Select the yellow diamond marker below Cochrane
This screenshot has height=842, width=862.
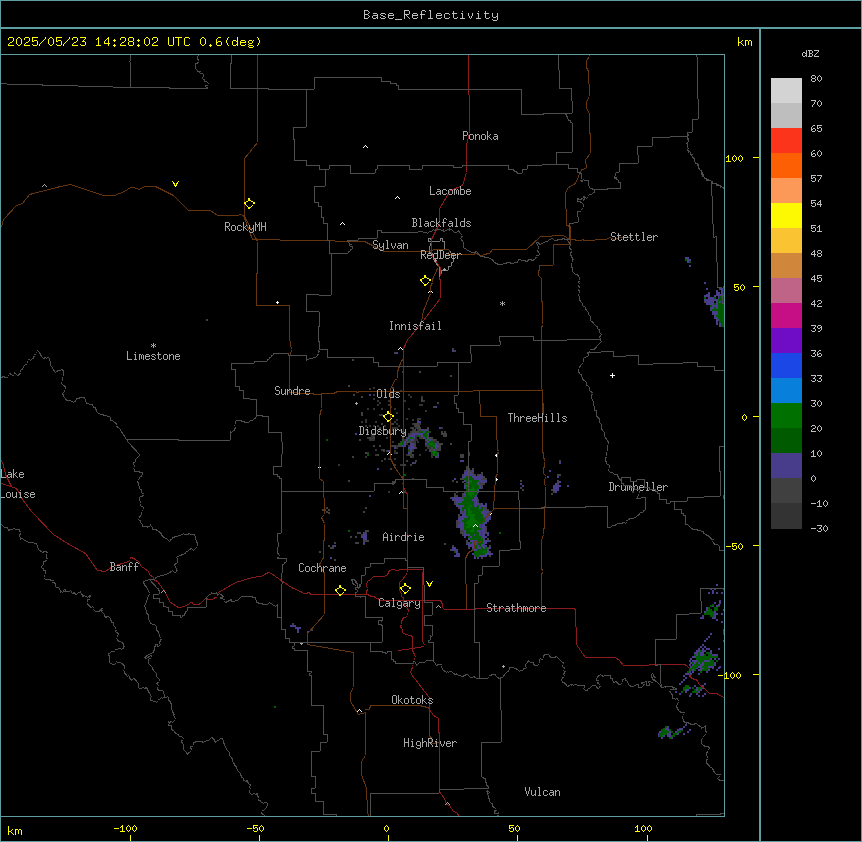click(x=340, y=590)
